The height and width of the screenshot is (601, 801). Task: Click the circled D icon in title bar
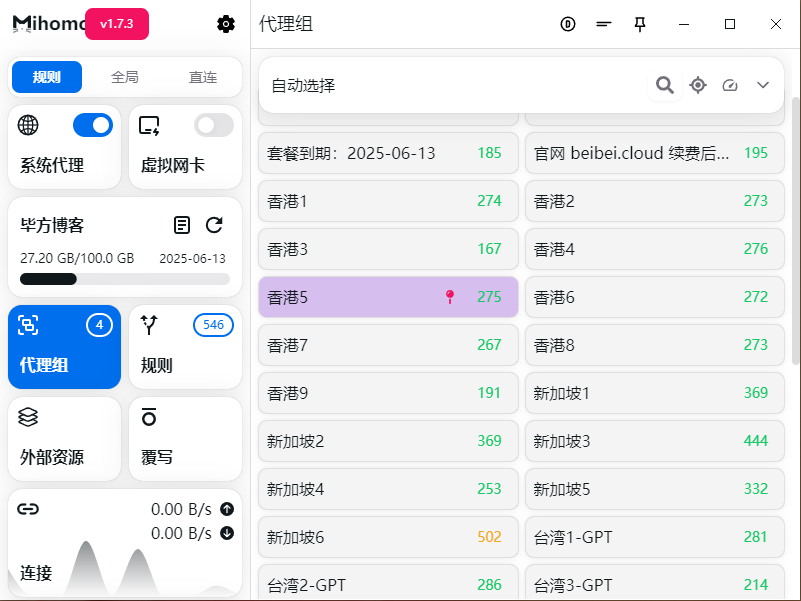point(568,24)
